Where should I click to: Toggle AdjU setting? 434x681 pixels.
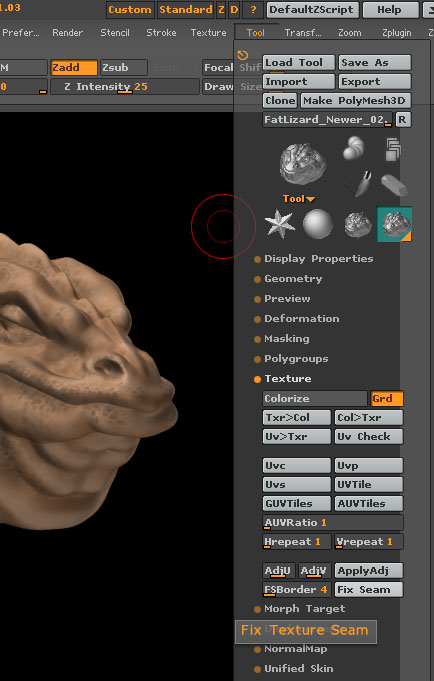click(x=278, y=570)
